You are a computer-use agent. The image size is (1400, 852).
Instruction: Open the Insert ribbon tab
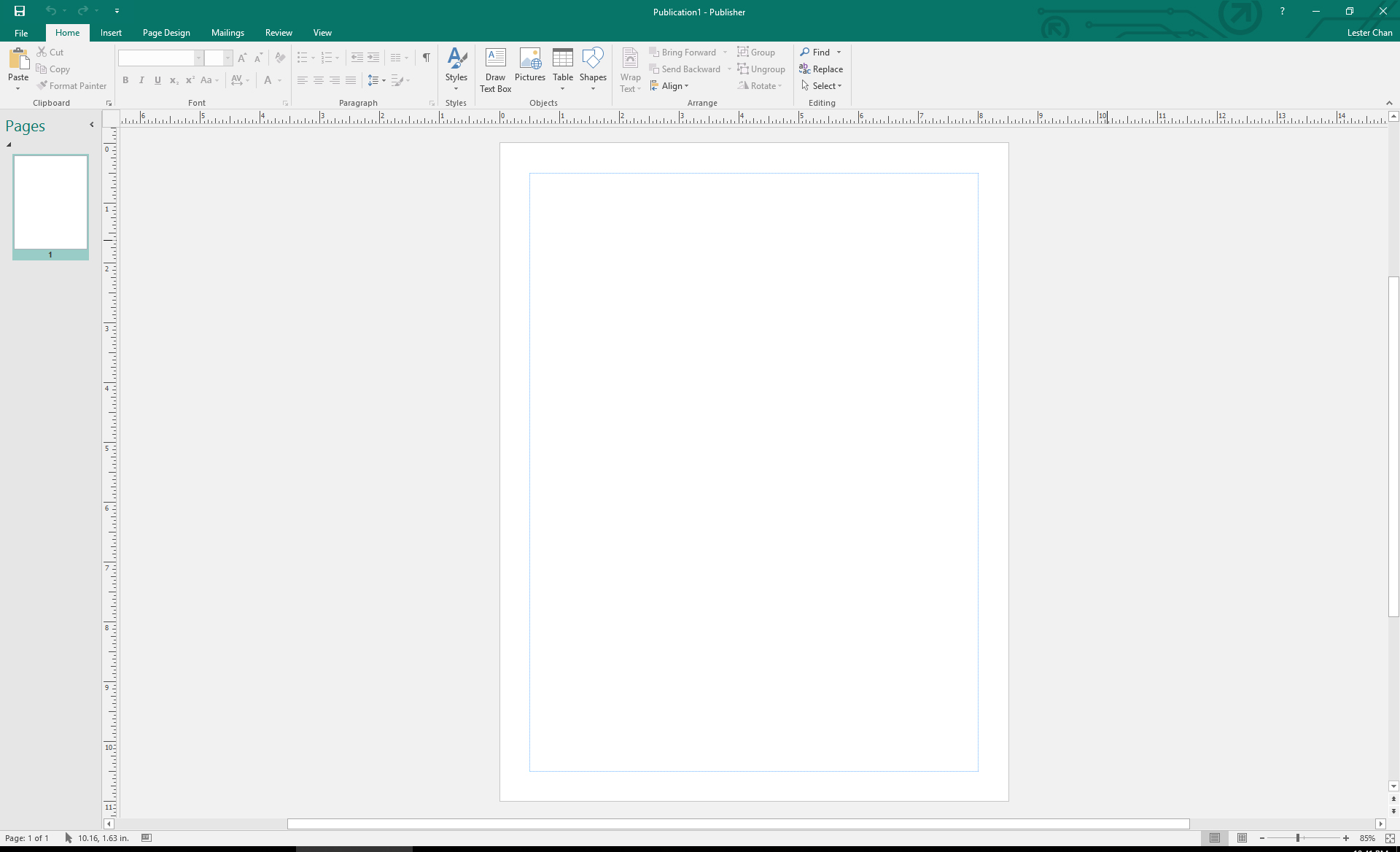[110, 32]
